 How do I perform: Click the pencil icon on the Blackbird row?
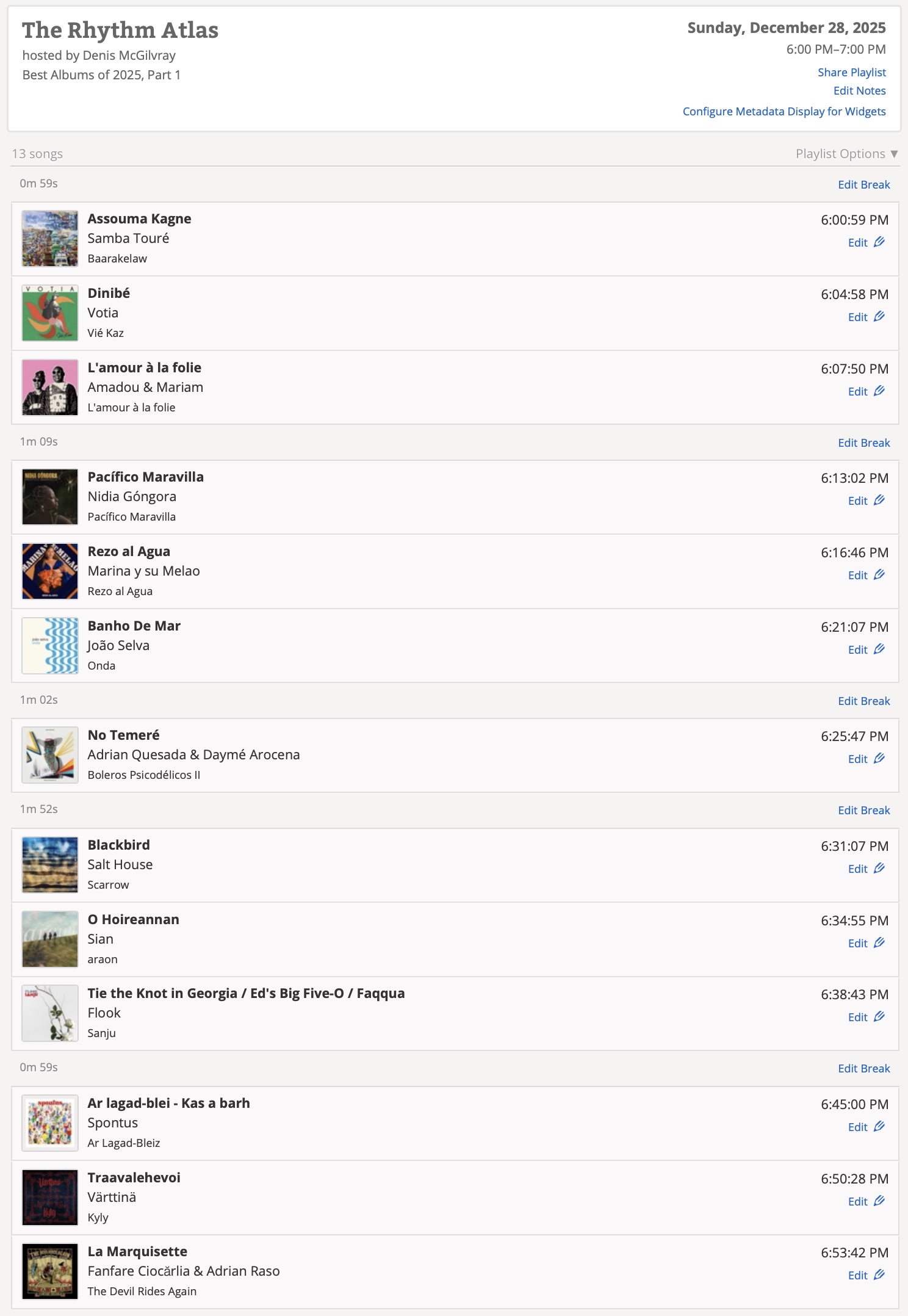tap(879, 869)
